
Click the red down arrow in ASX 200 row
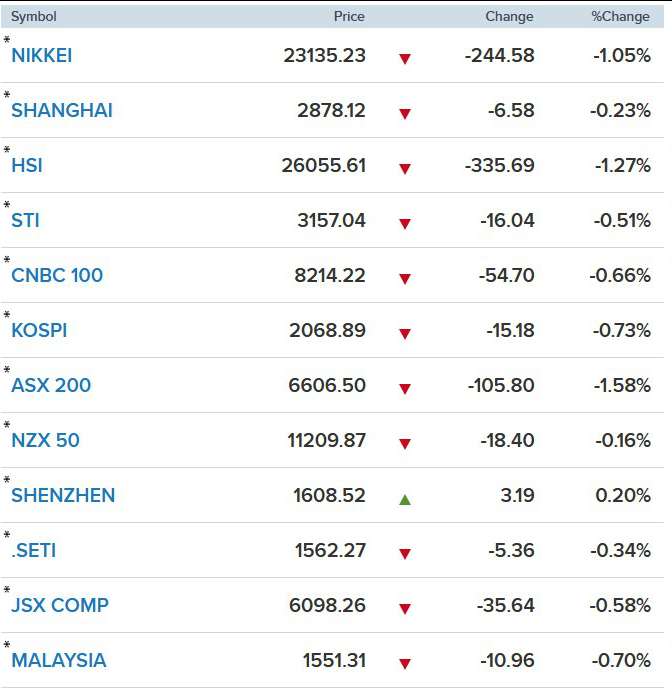[404, 389]
